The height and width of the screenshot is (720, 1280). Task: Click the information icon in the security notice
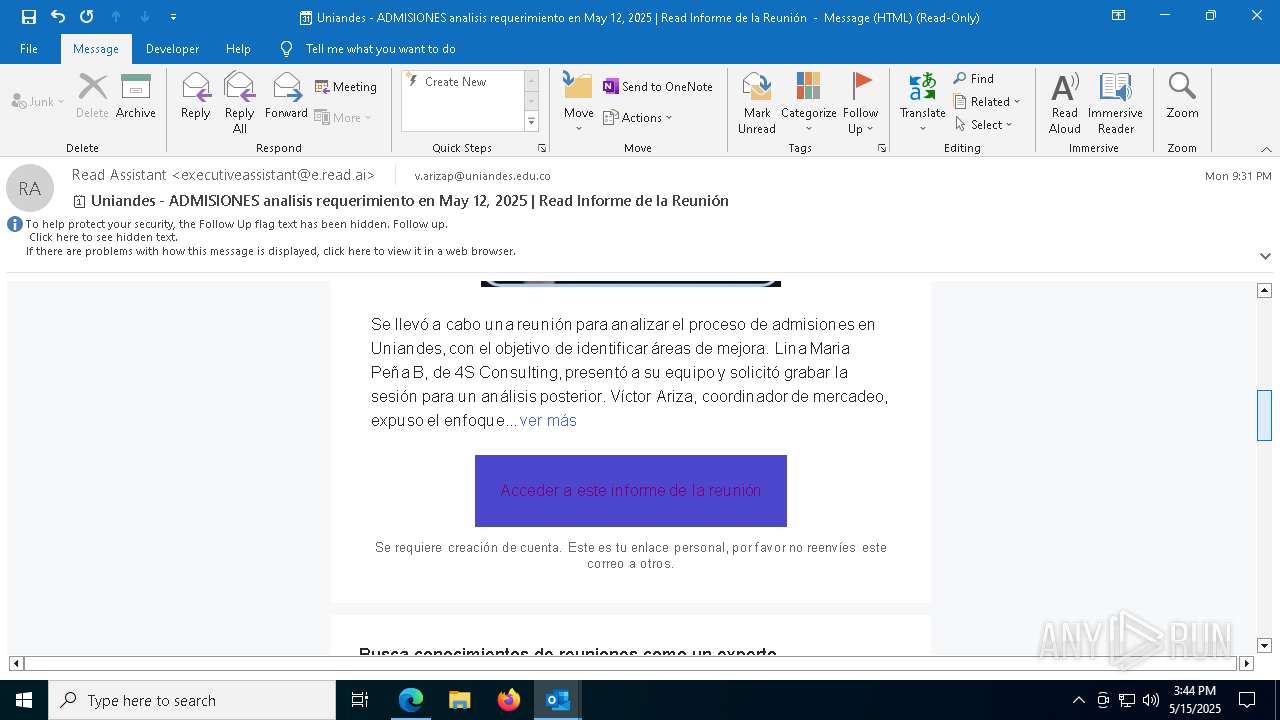[x=15, y=224]
